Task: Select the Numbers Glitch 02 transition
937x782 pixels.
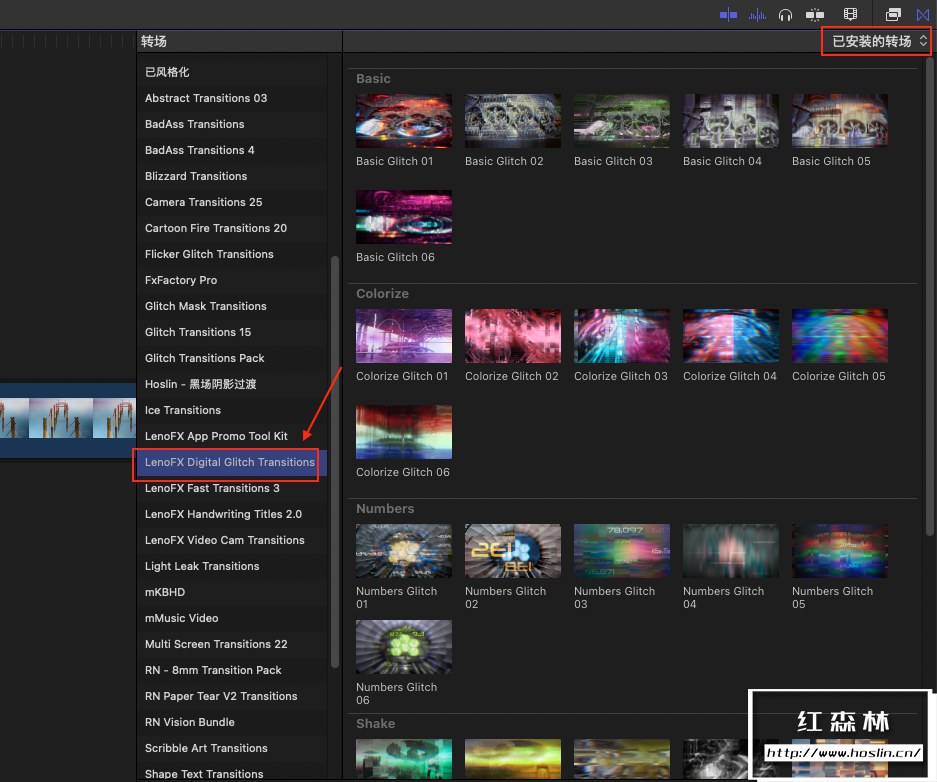Action: 513,551
